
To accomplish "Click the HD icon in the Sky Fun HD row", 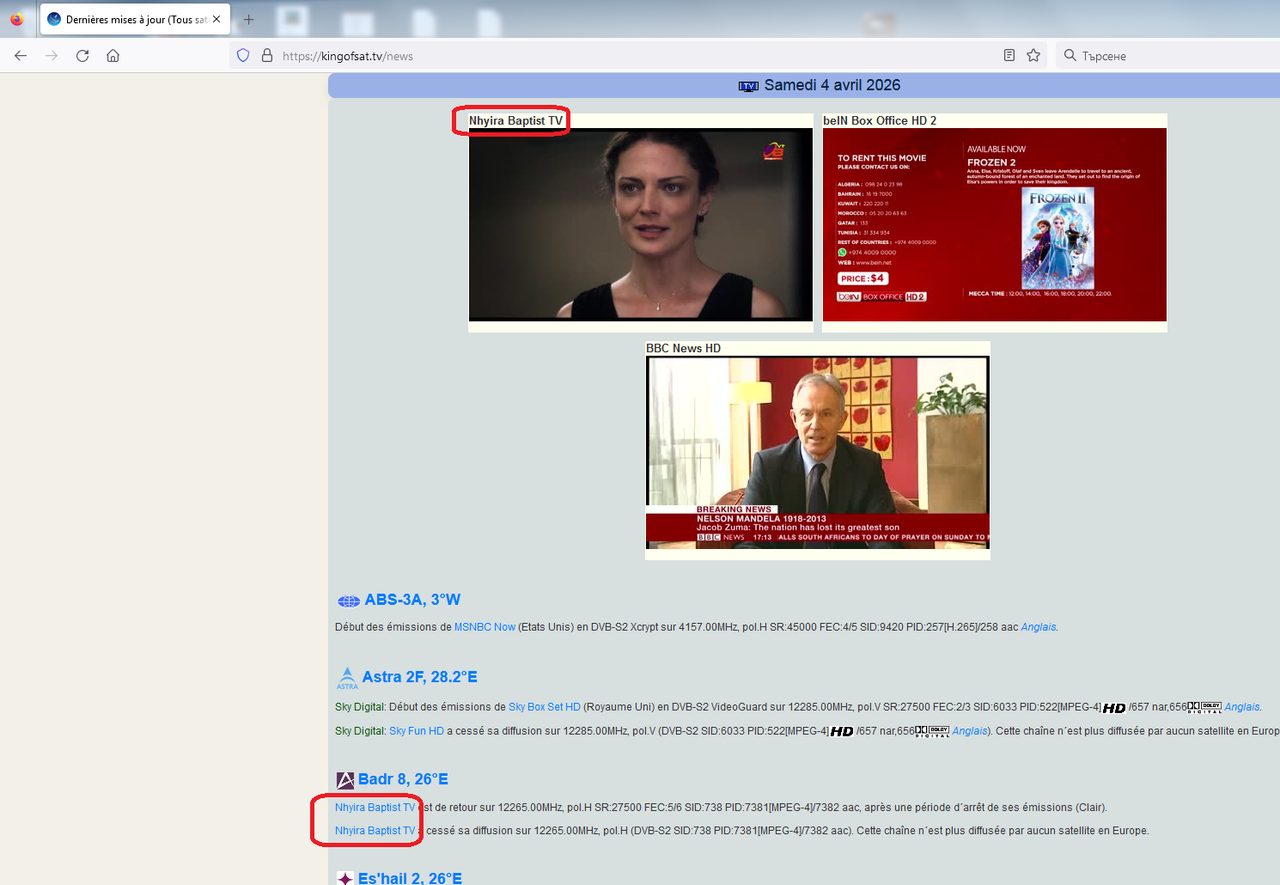I will click(x=842, y=732).
